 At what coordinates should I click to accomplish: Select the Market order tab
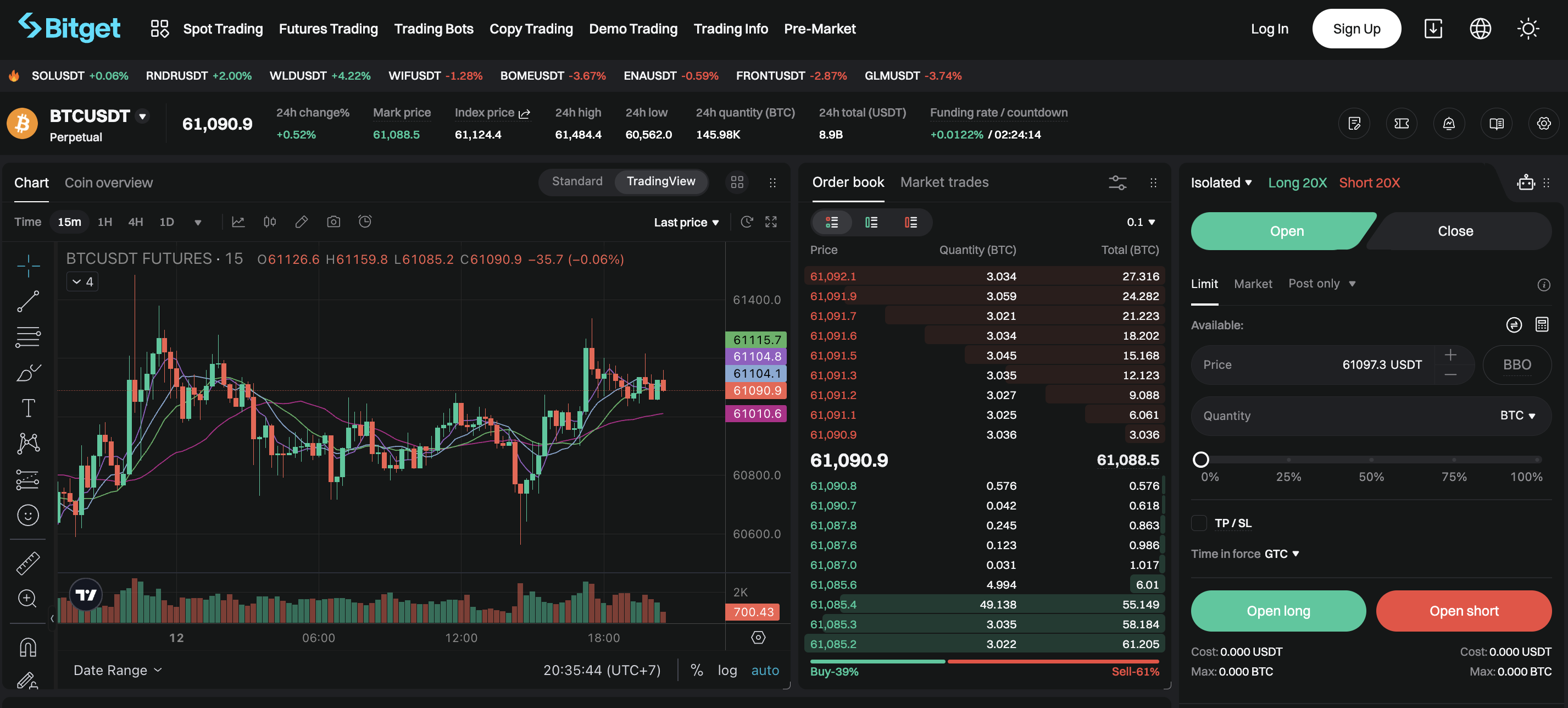click(1252, 284)
